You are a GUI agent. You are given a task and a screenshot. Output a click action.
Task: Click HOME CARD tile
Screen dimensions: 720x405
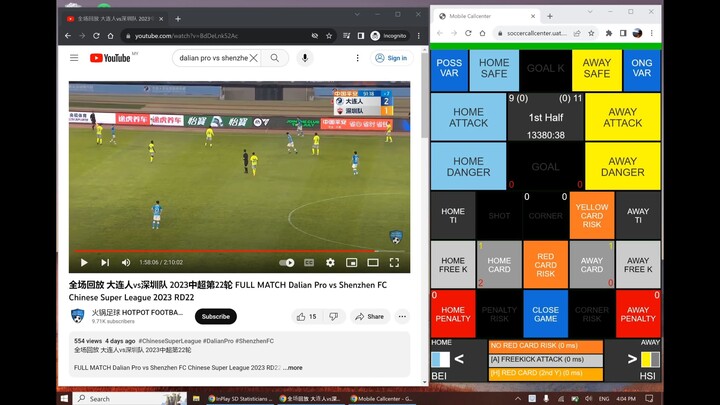(x=499, y=264)
